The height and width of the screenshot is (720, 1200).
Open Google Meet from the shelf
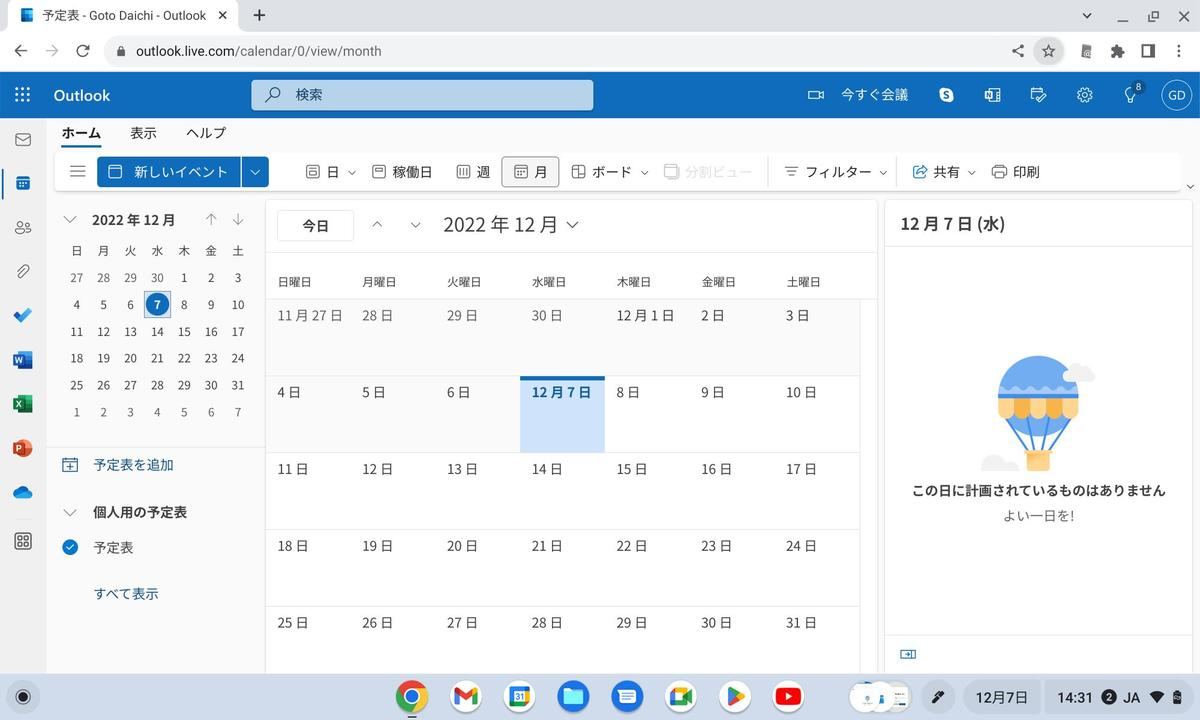(x=681, y=696)
